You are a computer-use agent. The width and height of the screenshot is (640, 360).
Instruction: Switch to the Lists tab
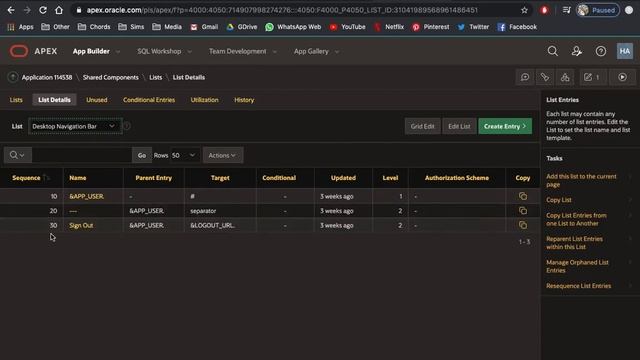pos(16,100)
